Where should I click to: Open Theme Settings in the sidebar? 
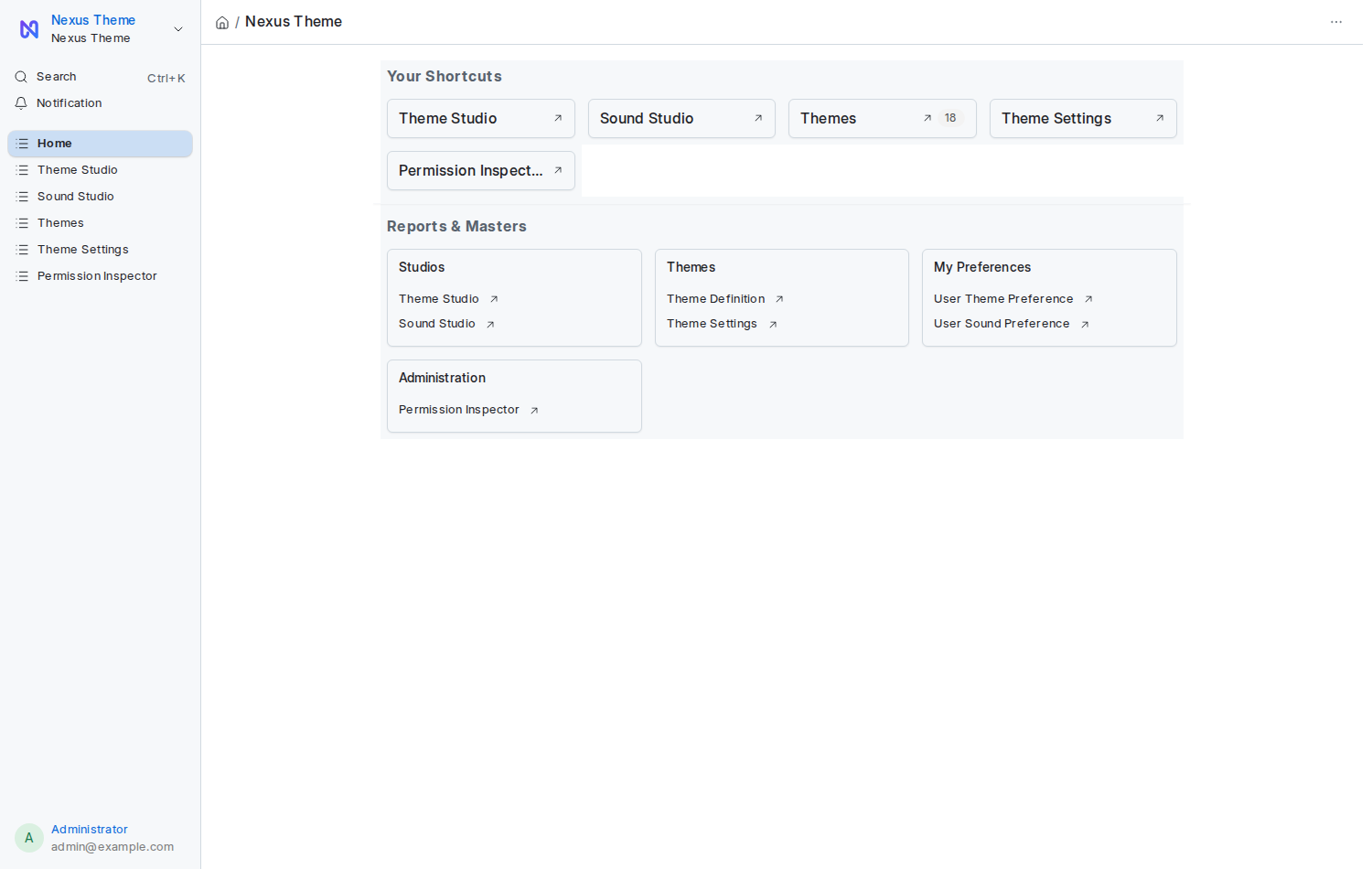(x=100, y=250)
